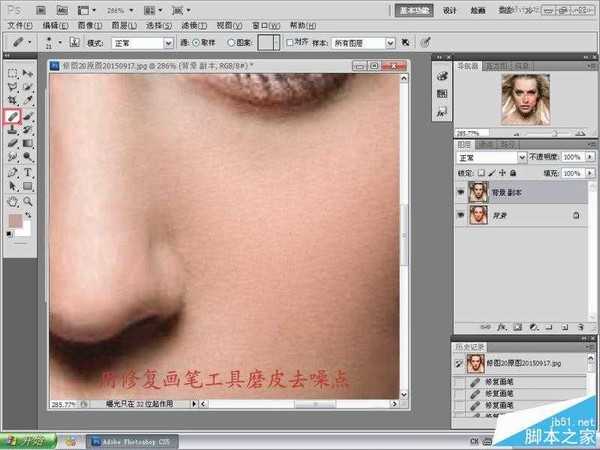
Task: Launch Mini Bridge from application bar
Action: tap(62, 10)
